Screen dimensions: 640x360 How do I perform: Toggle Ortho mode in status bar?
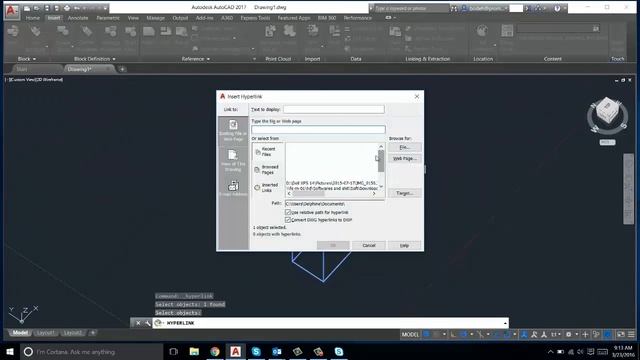click(453, 334)
